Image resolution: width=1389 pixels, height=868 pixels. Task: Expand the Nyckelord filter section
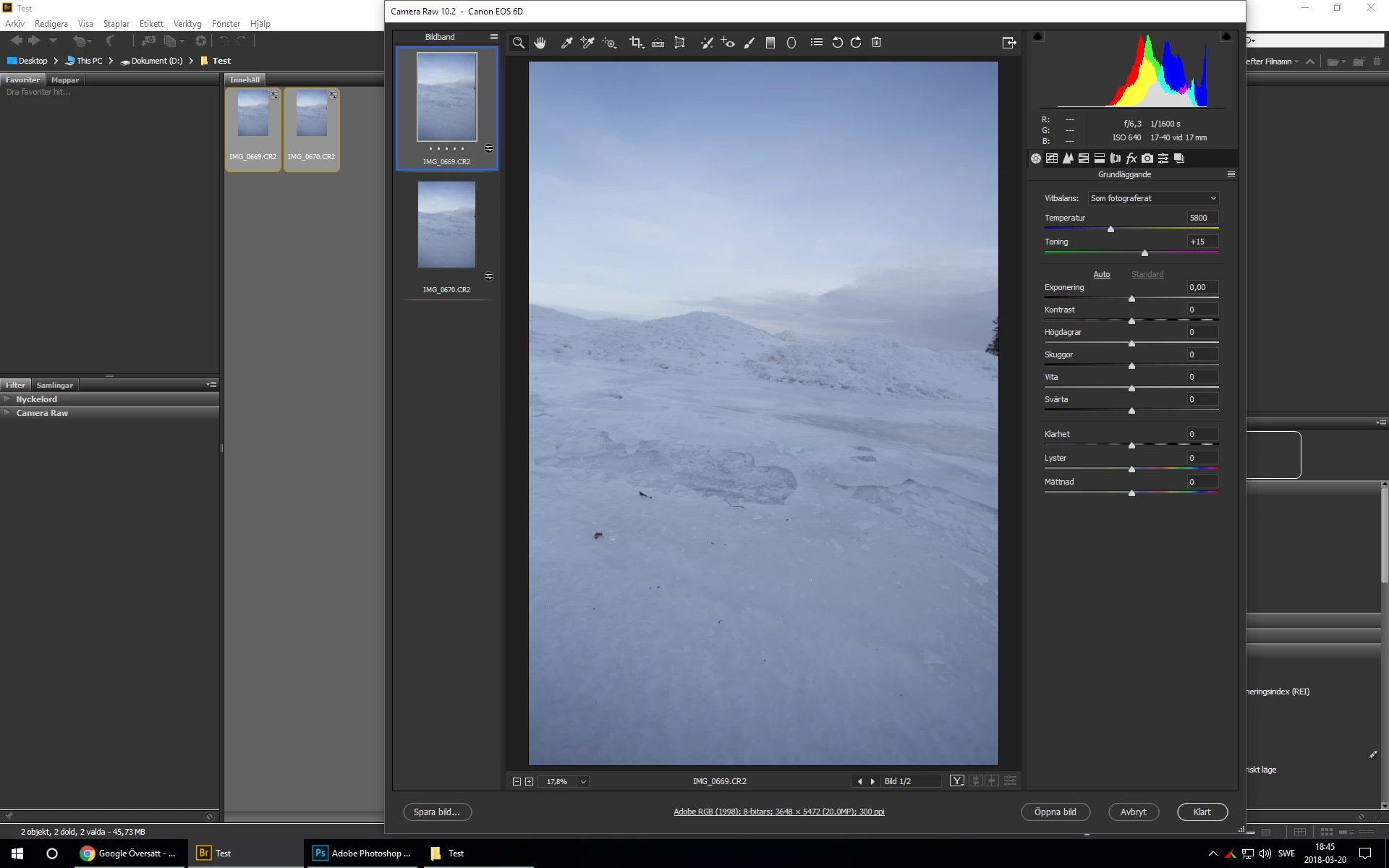tap(36, 399)
